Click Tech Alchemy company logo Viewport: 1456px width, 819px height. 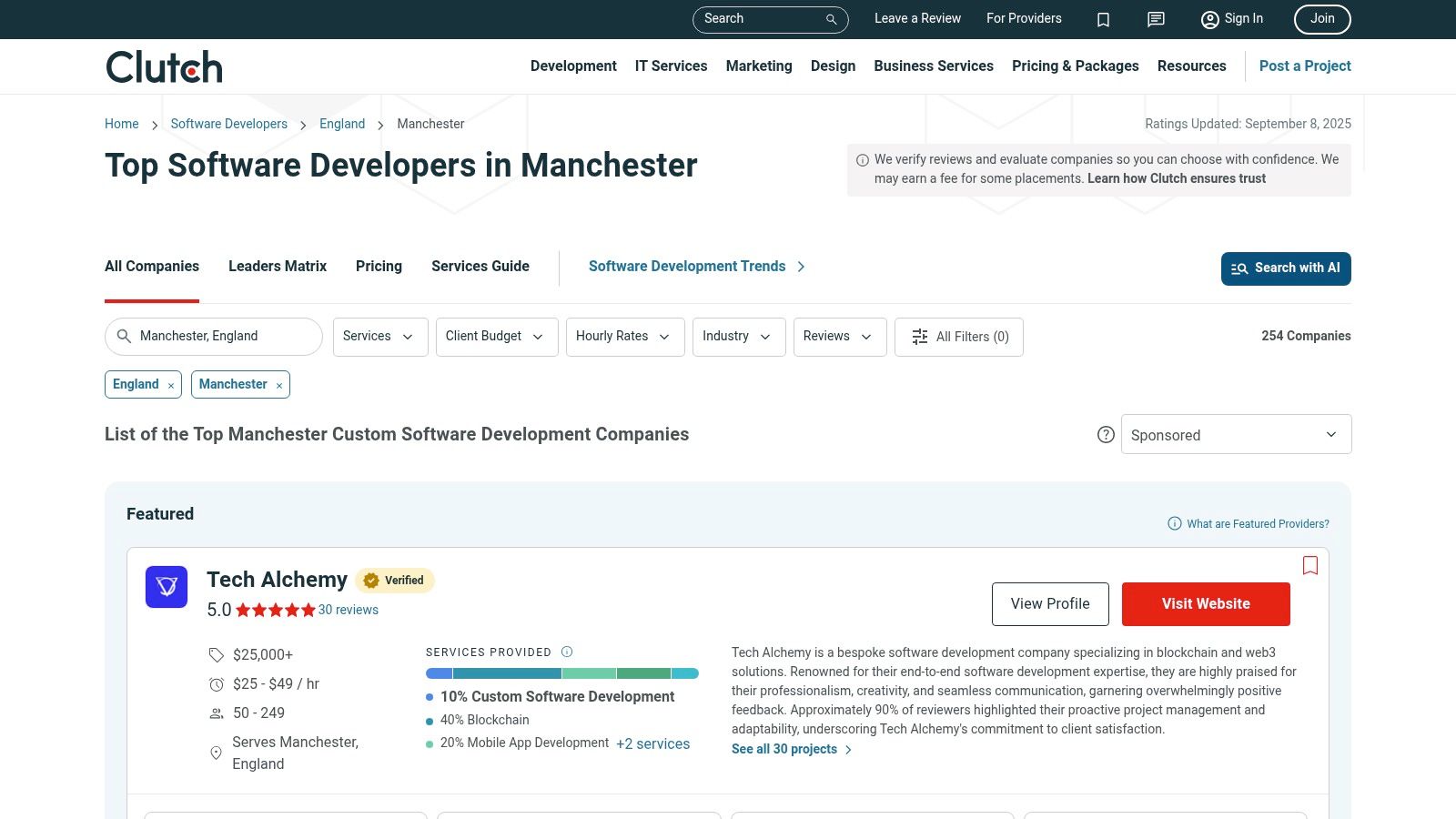tap(167, 587)
